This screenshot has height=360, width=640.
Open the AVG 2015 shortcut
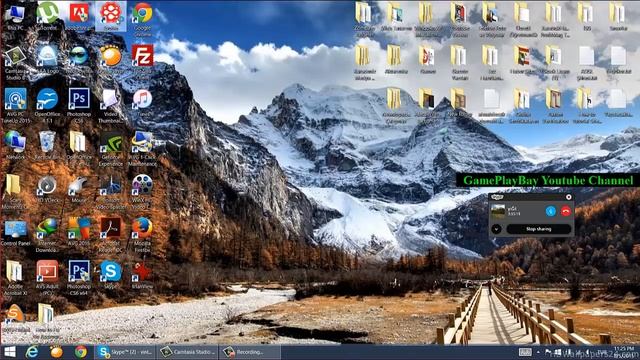79,232
